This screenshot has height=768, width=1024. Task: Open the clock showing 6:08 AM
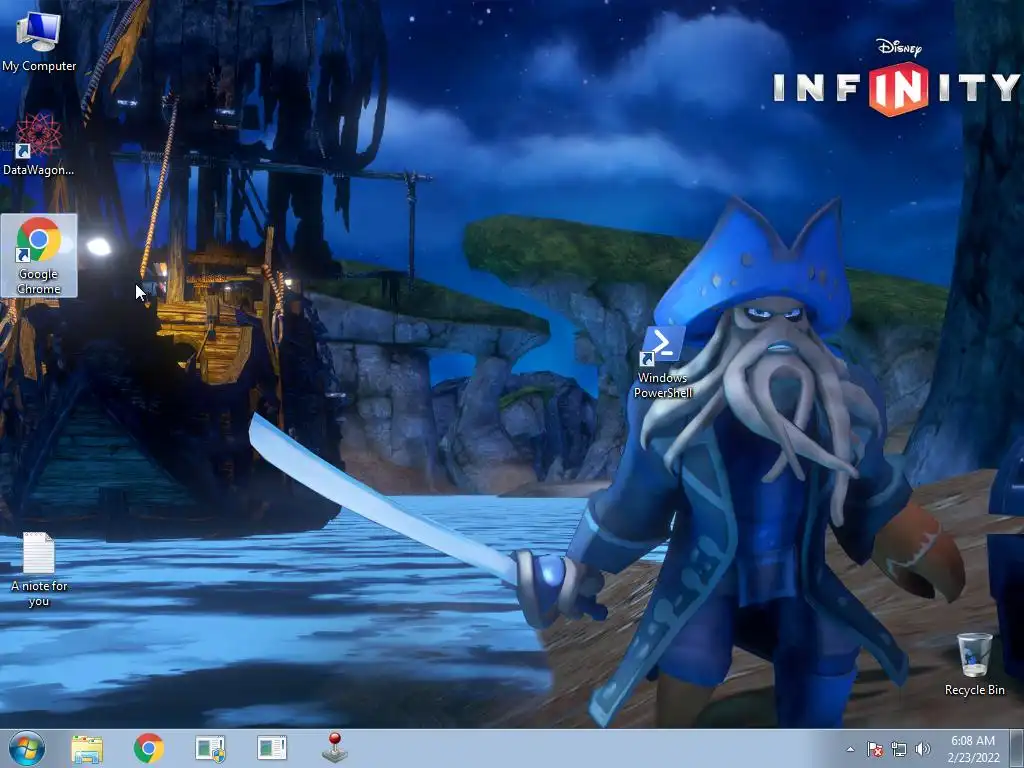click(x=973, y=749)
